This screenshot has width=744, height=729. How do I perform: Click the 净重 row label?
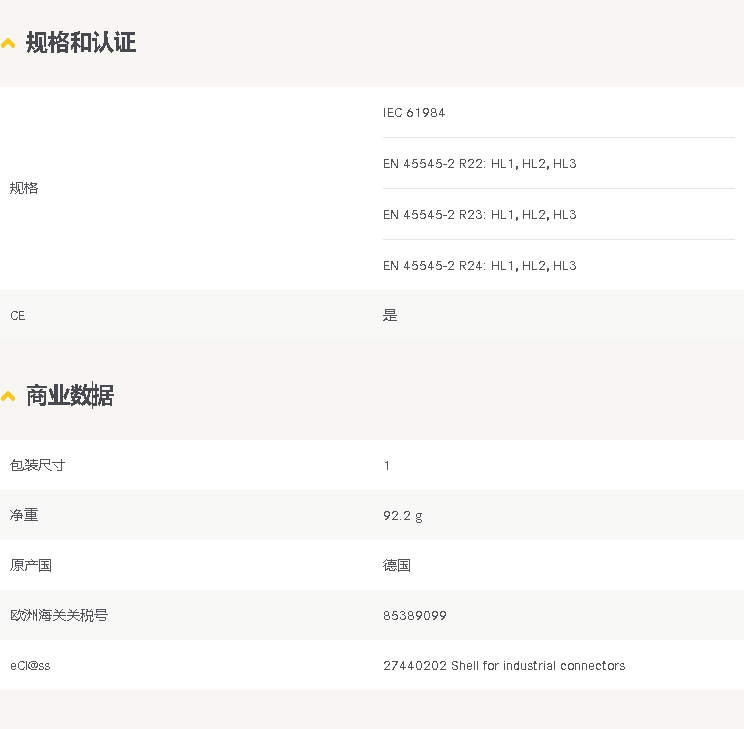point(24,515)
